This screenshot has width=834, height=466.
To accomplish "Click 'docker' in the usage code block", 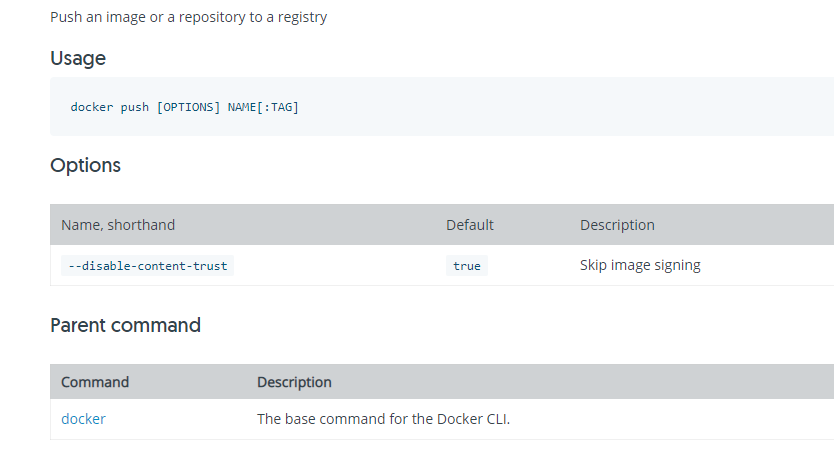I will (x=92, y=107).
